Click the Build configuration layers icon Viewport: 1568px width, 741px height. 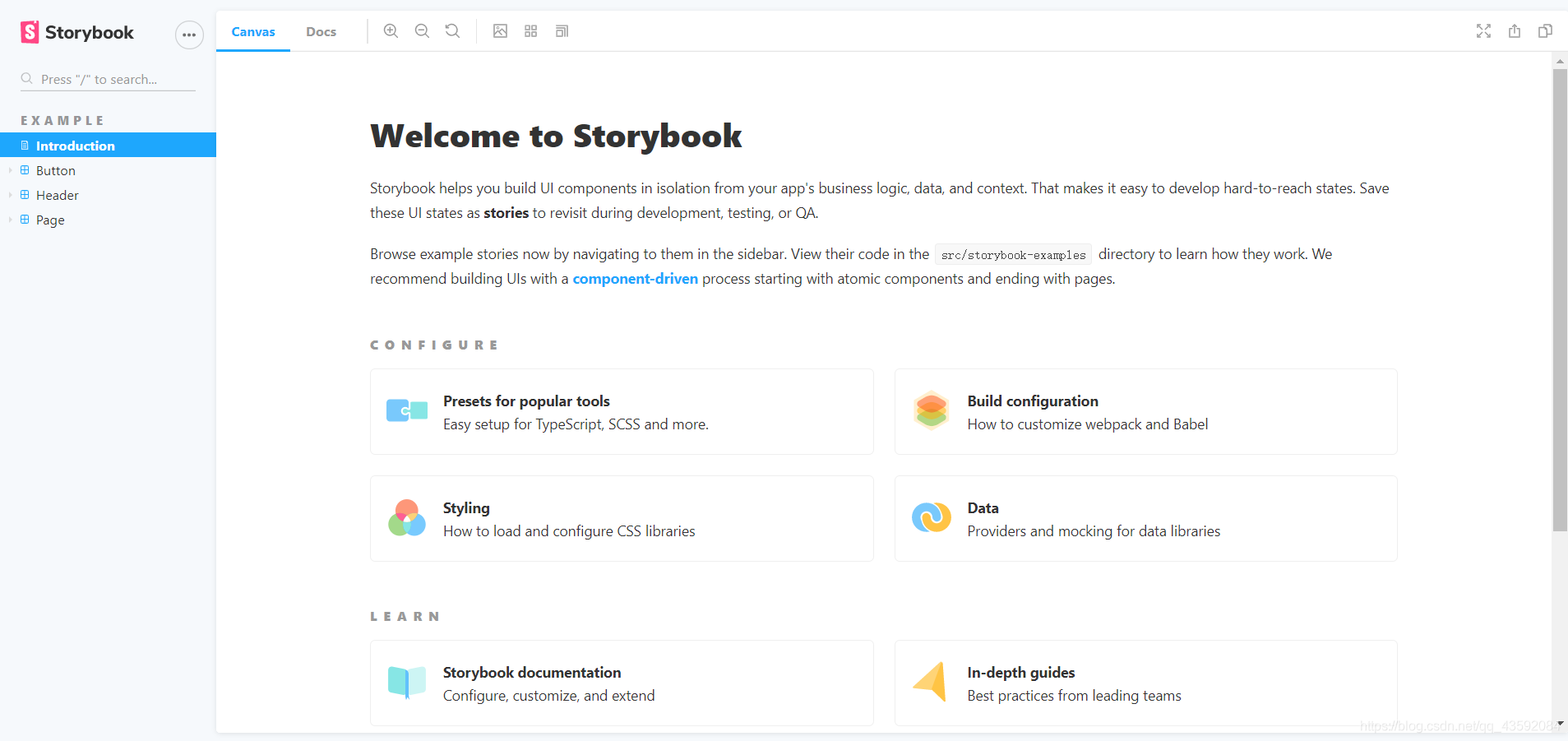932,410
